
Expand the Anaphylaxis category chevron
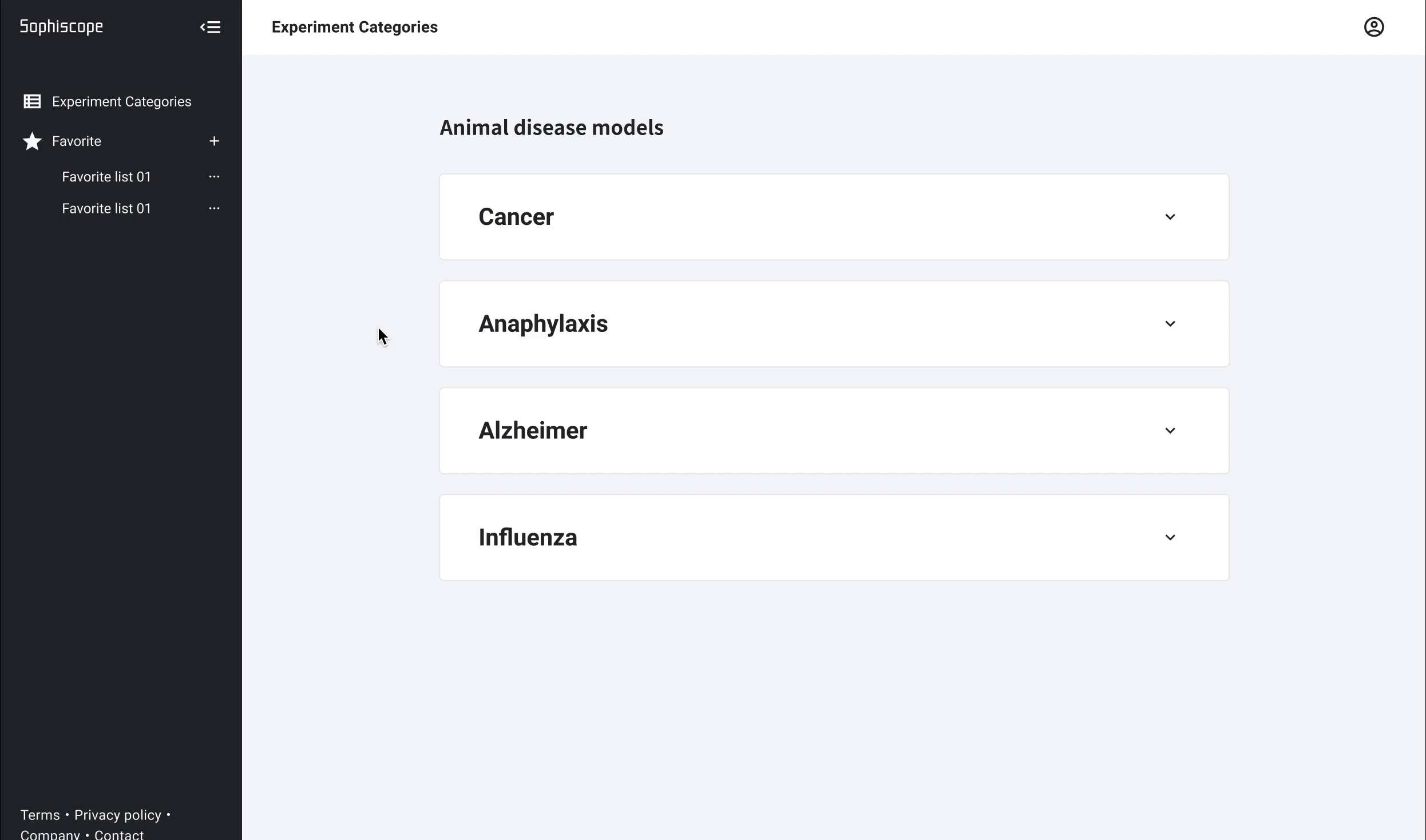(x=1170, y=324)
